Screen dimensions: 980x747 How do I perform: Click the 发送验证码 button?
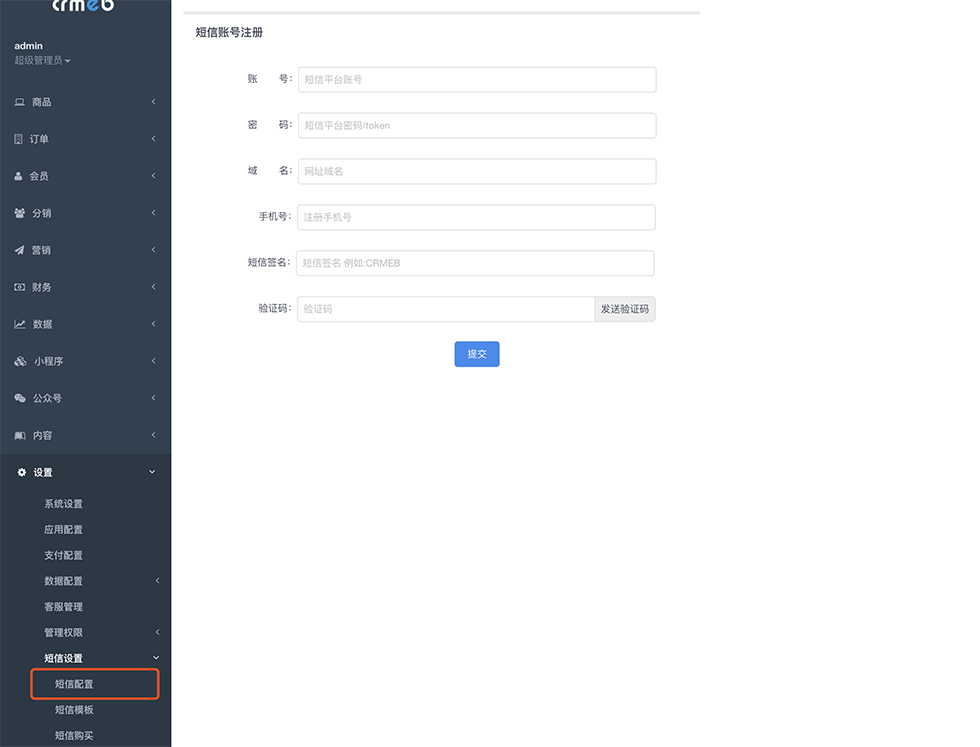624,309
